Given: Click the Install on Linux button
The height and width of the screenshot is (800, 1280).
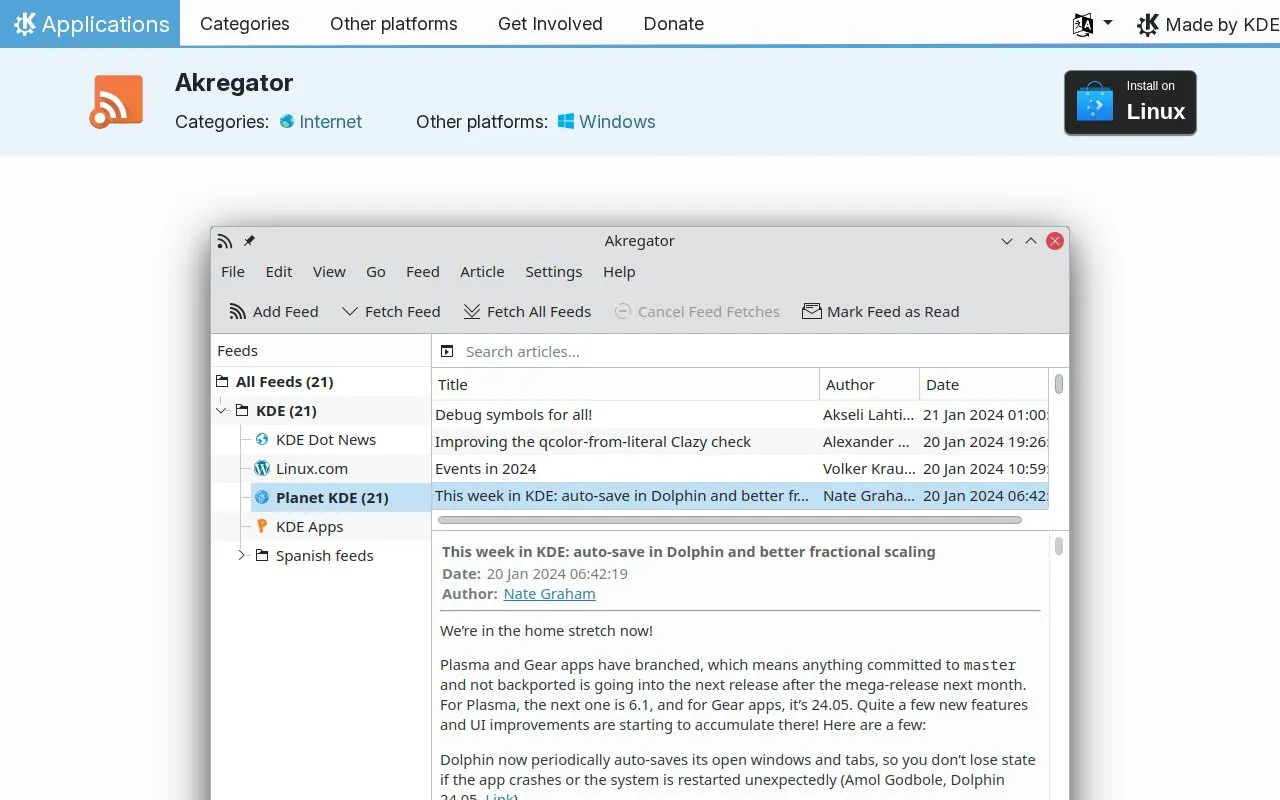Looking at the screenshot, I should pyautogui.click(x=1130, y=102).
